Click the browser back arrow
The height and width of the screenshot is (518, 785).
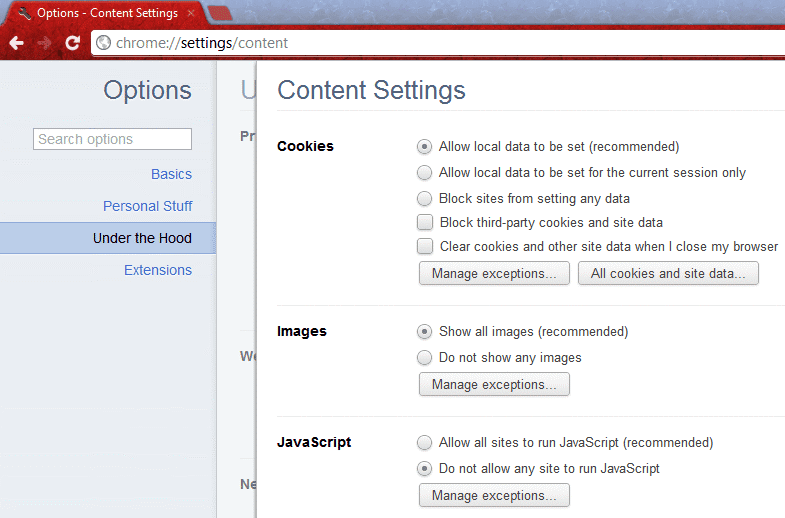tap(17, 43)
